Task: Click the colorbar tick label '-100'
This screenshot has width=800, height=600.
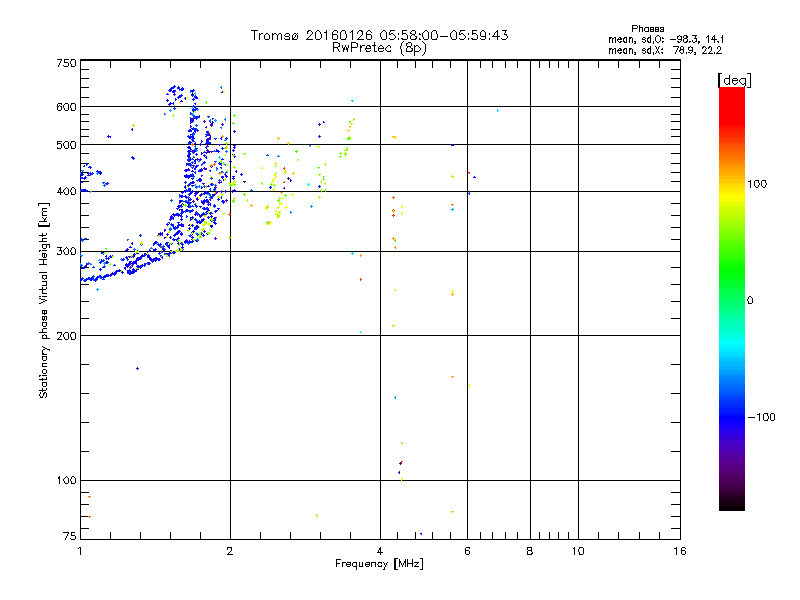Action: coord(761,417)
